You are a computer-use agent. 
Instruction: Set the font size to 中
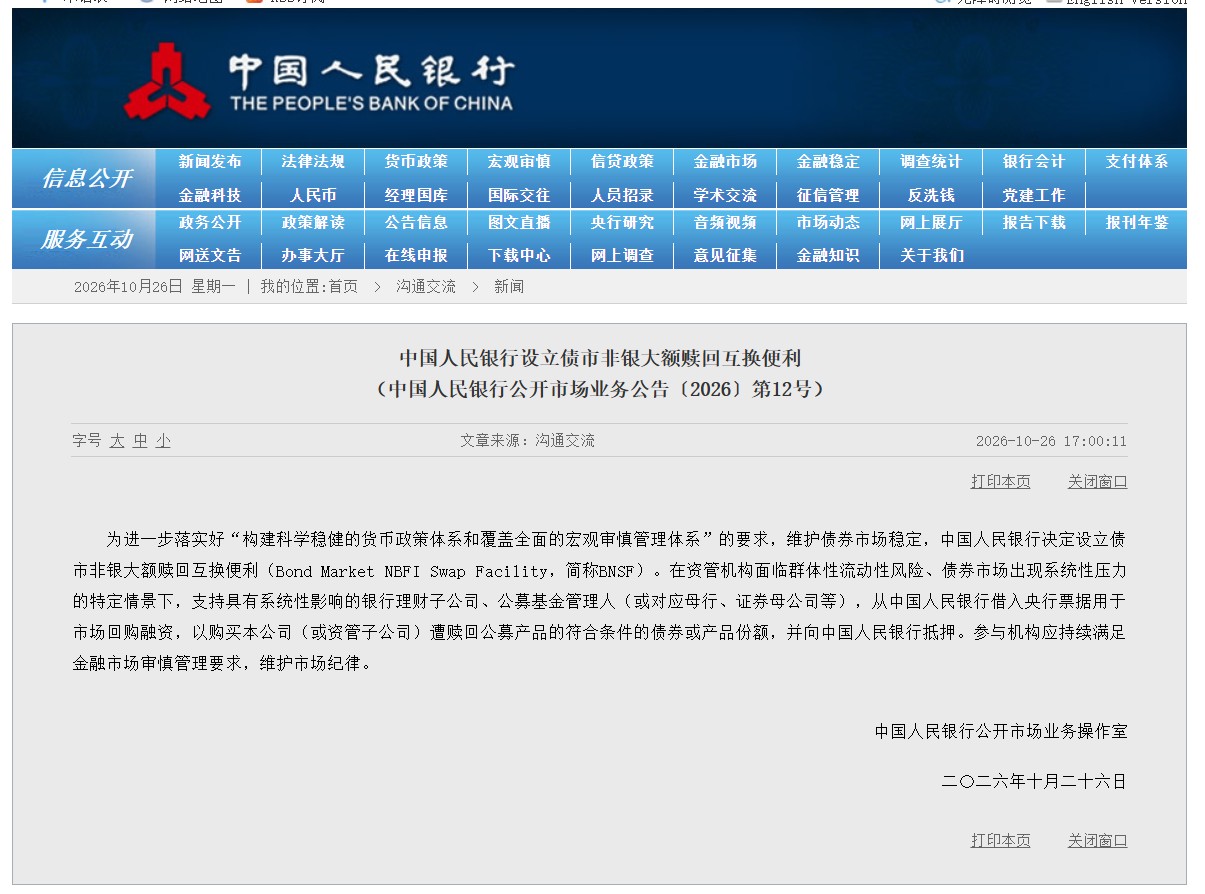(140, 440)
